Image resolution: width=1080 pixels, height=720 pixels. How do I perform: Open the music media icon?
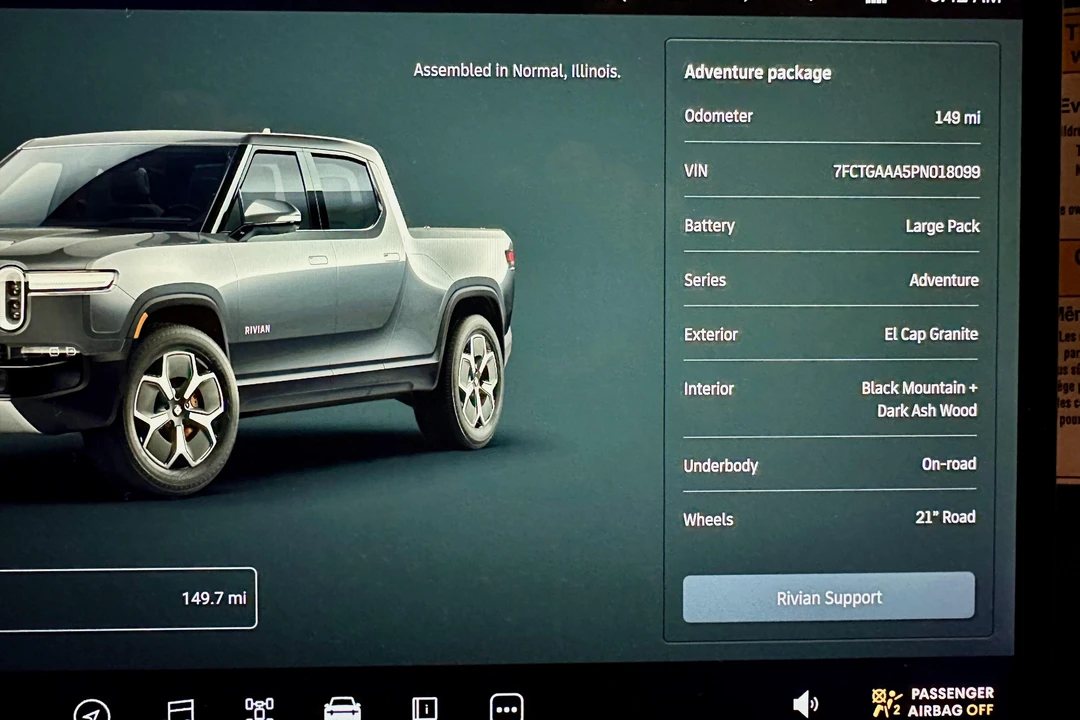[x=181, y=710]
